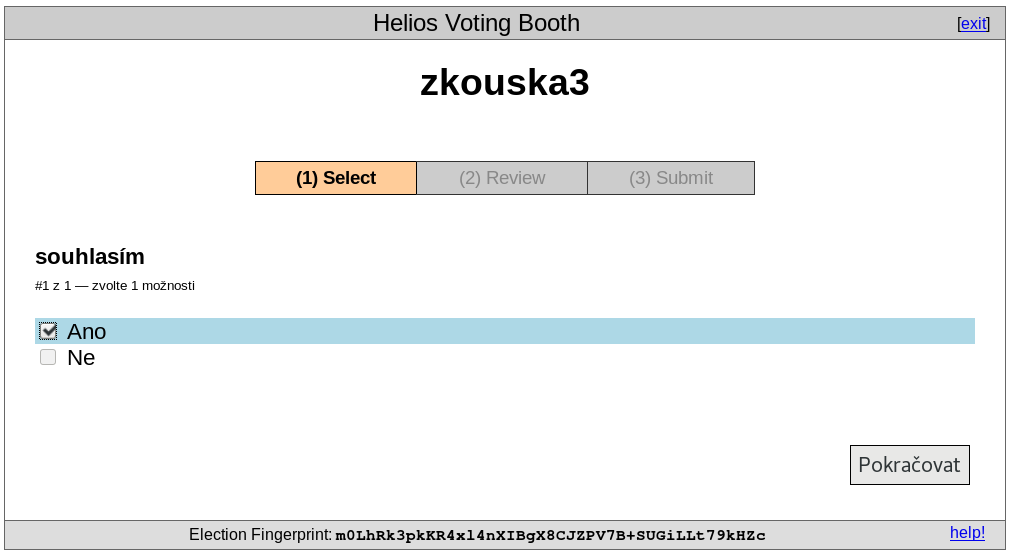This screenshot has height=558, width=1013.
Task: Click the zkouska3 election title
Action: (x=505, y=83)
